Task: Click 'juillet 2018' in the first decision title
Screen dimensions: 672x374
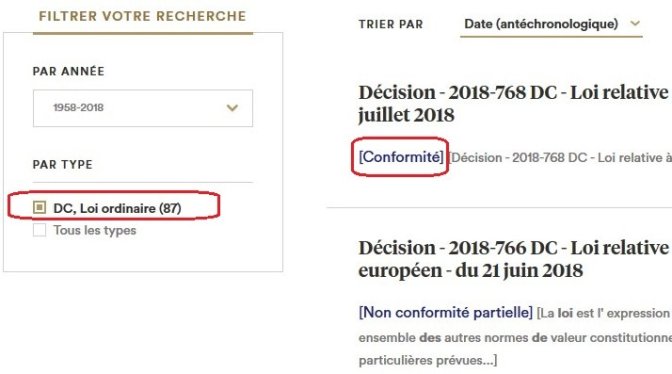Action: (406, 115)
